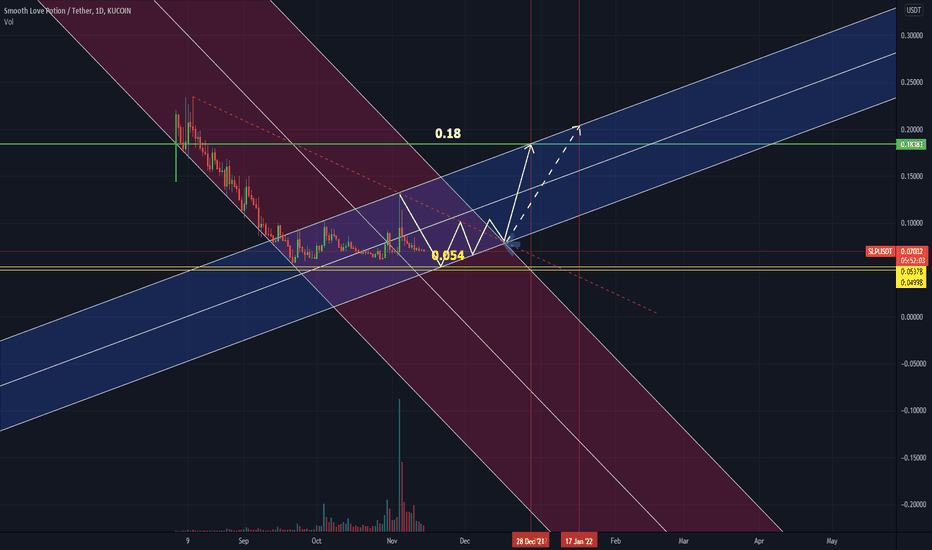Click the yellow 0.054 text annotation
Viewport: 932px width, 550px height.
(448, 256)
